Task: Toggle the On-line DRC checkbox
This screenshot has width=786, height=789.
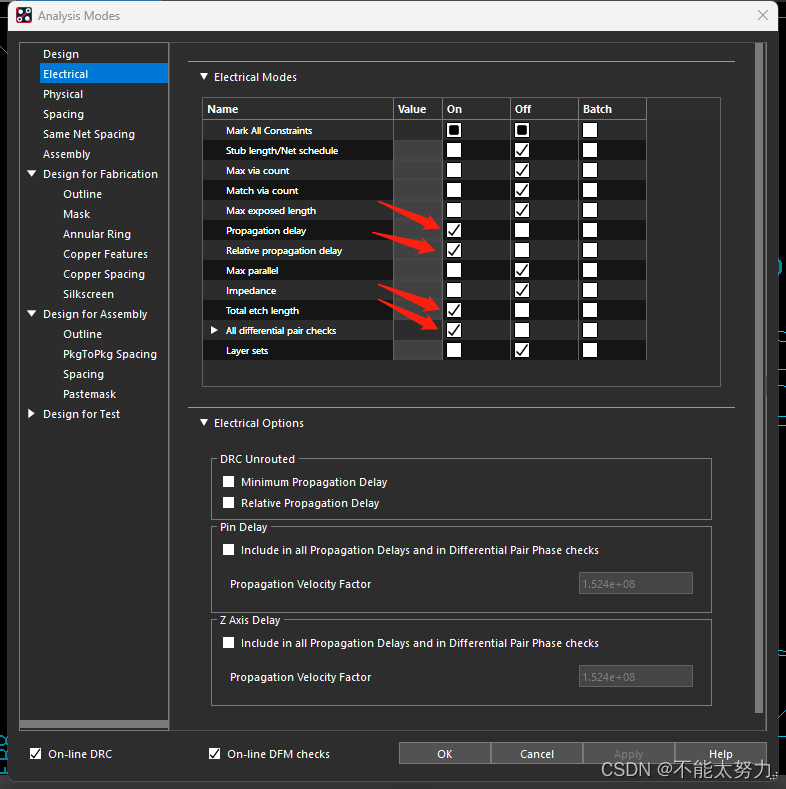Action: 36,754
